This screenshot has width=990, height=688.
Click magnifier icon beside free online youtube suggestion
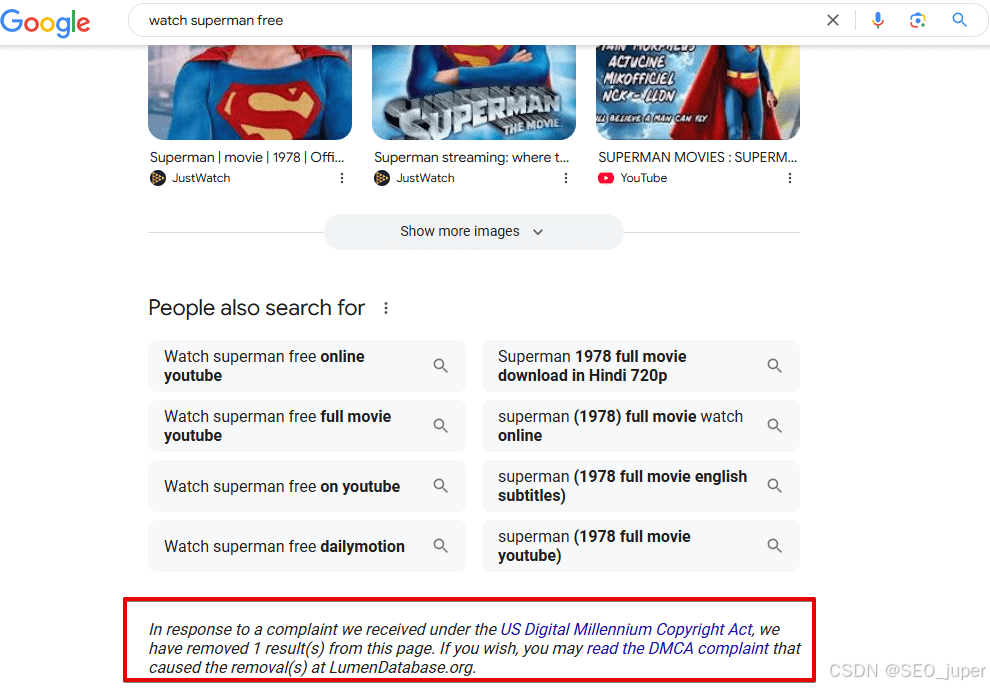tap(441, 365)
